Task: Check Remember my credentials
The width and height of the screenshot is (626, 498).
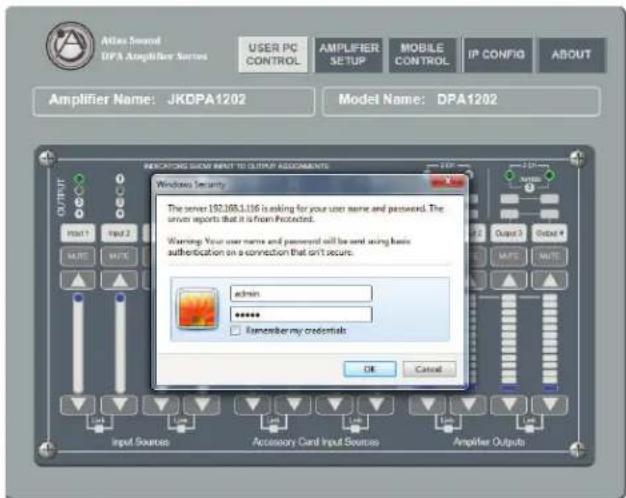Action: 236,331
